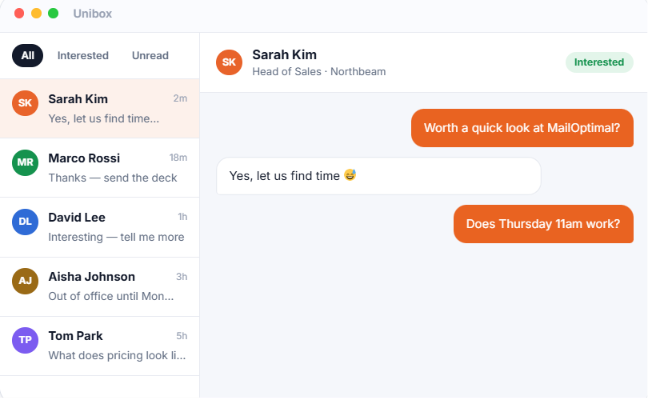Click the brown AJ avatar

coord(25,281)
